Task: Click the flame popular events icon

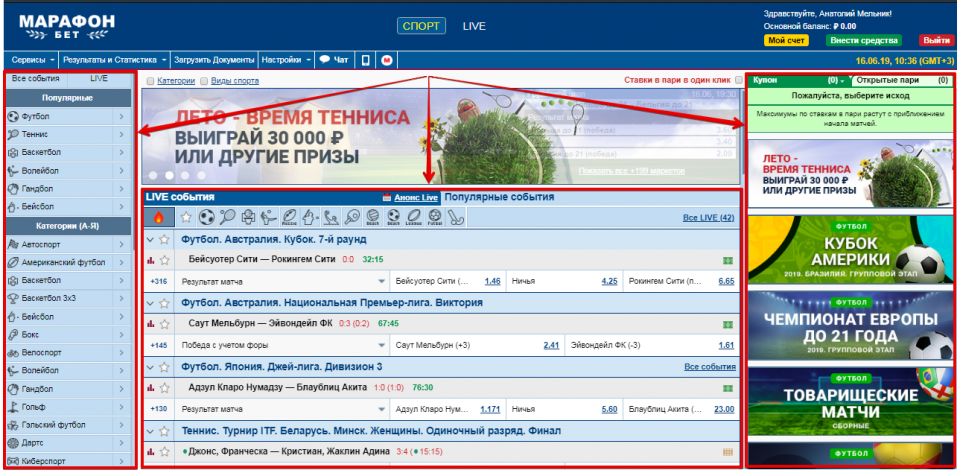Action: click(x=158, y=217)
